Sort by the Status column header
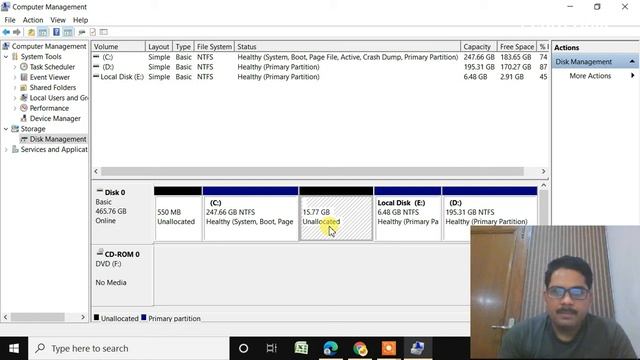 tap(348, 47)
